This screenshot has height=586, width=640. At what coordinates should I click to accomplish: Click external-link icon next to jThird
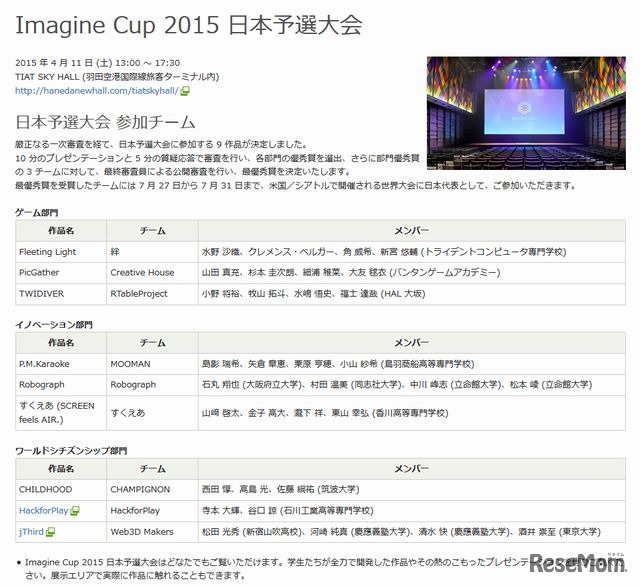tap(50, 532)
